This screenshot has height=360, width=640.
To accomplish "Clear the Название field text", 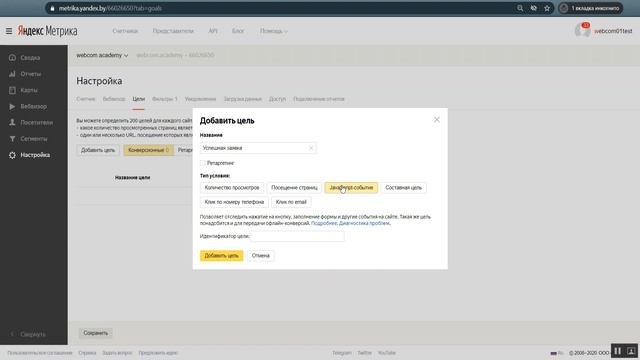I will (x=311, y=148).
